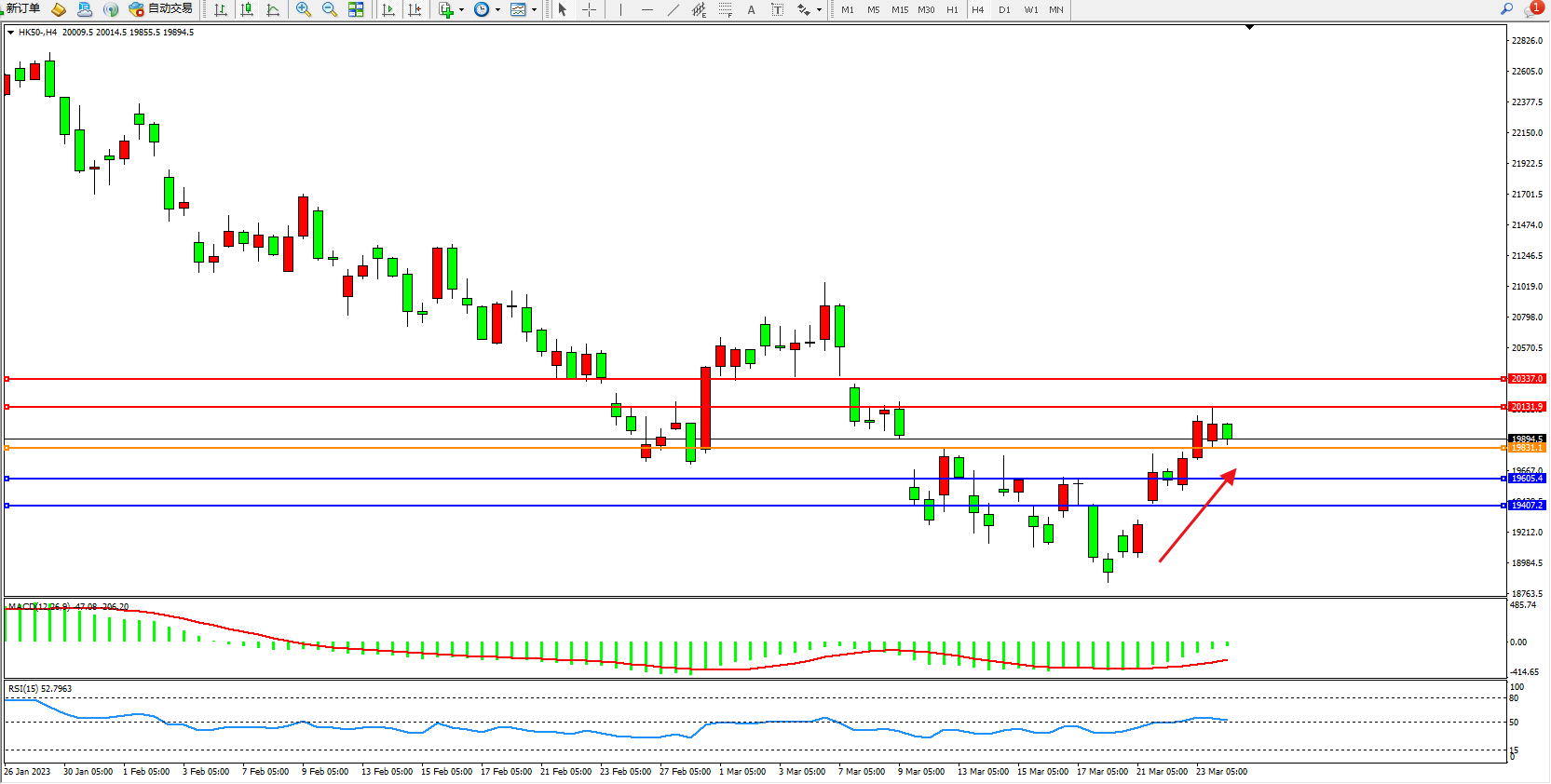Image resolution: width=1551 pixels, height=784 pixels.
Task: Expand the periodicity clock dropdown arrow
Action: [x=497, y=10]
